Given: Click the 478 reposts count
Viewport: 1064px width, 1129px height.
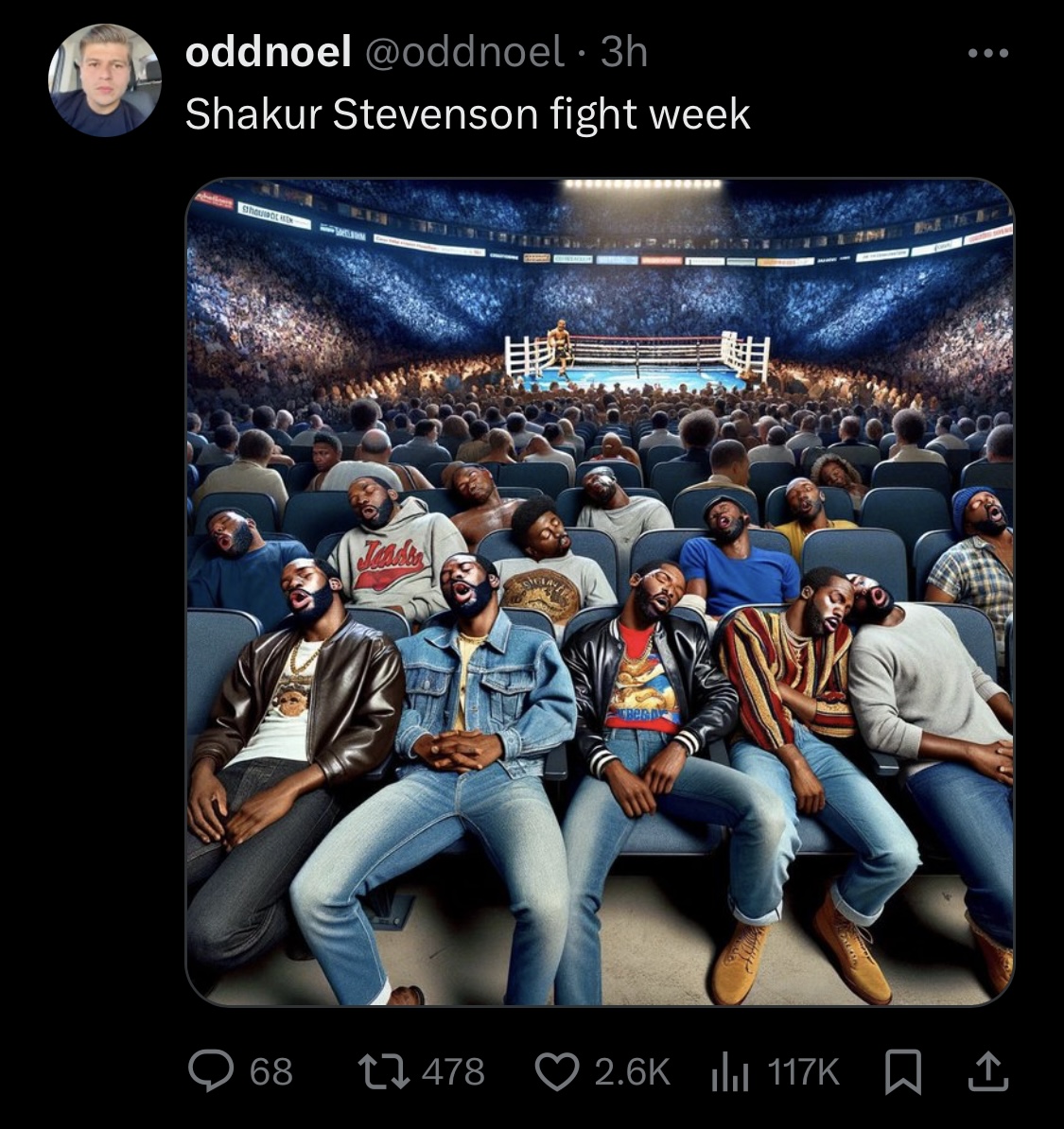Looking at the screenshot, I should [x=453, y=1072].
